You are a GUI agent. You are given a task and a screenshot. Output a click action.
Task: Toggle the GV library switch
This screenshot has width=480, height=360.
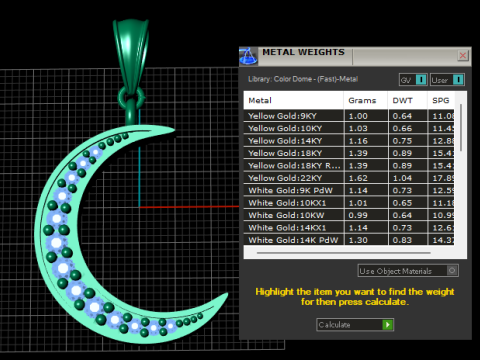click(x=413, y=80)
